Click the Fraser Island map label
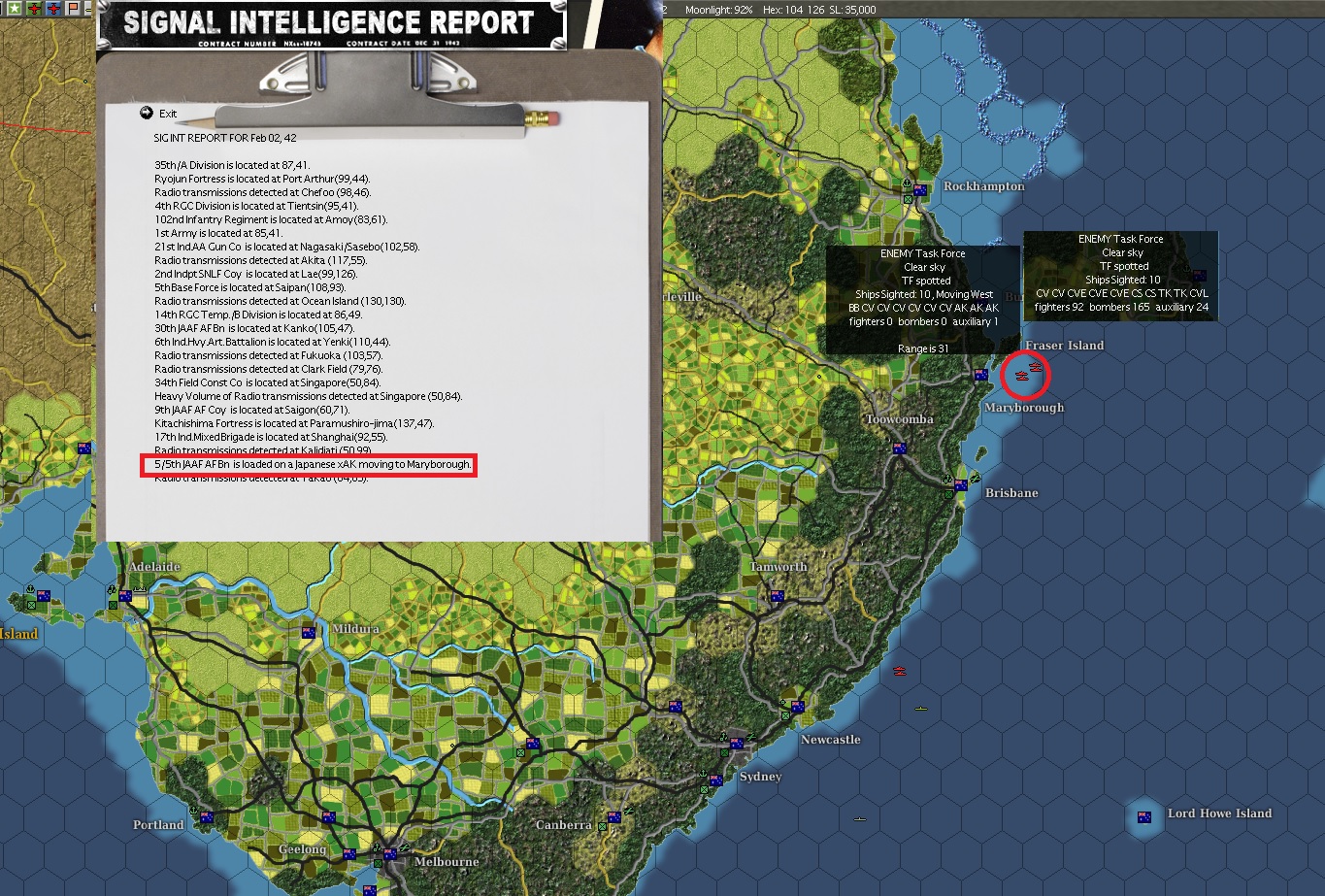The width and height of the screenshot is (1325, 896). coord(1065,346)
